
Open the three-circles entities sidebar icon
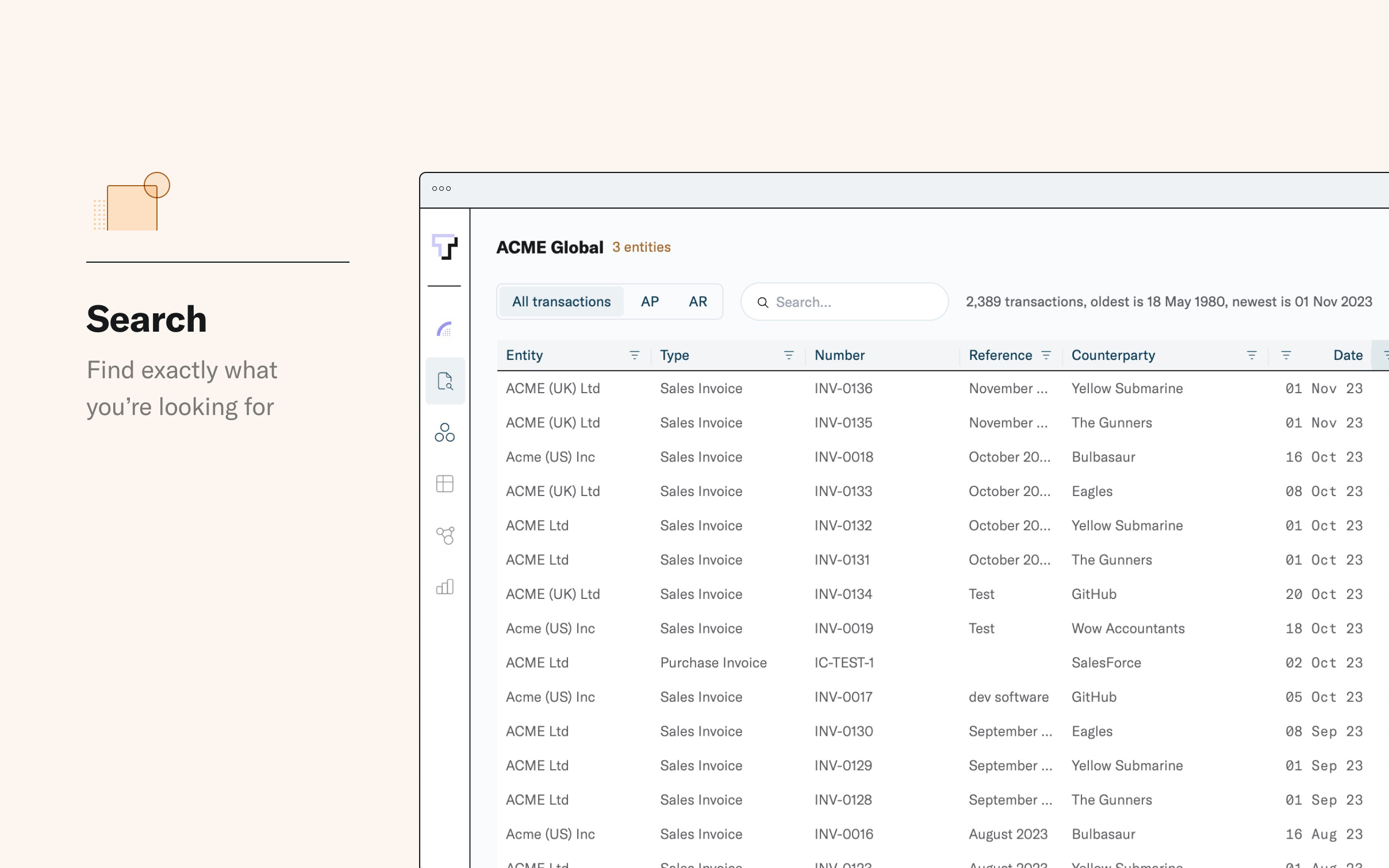click(444, 432)
